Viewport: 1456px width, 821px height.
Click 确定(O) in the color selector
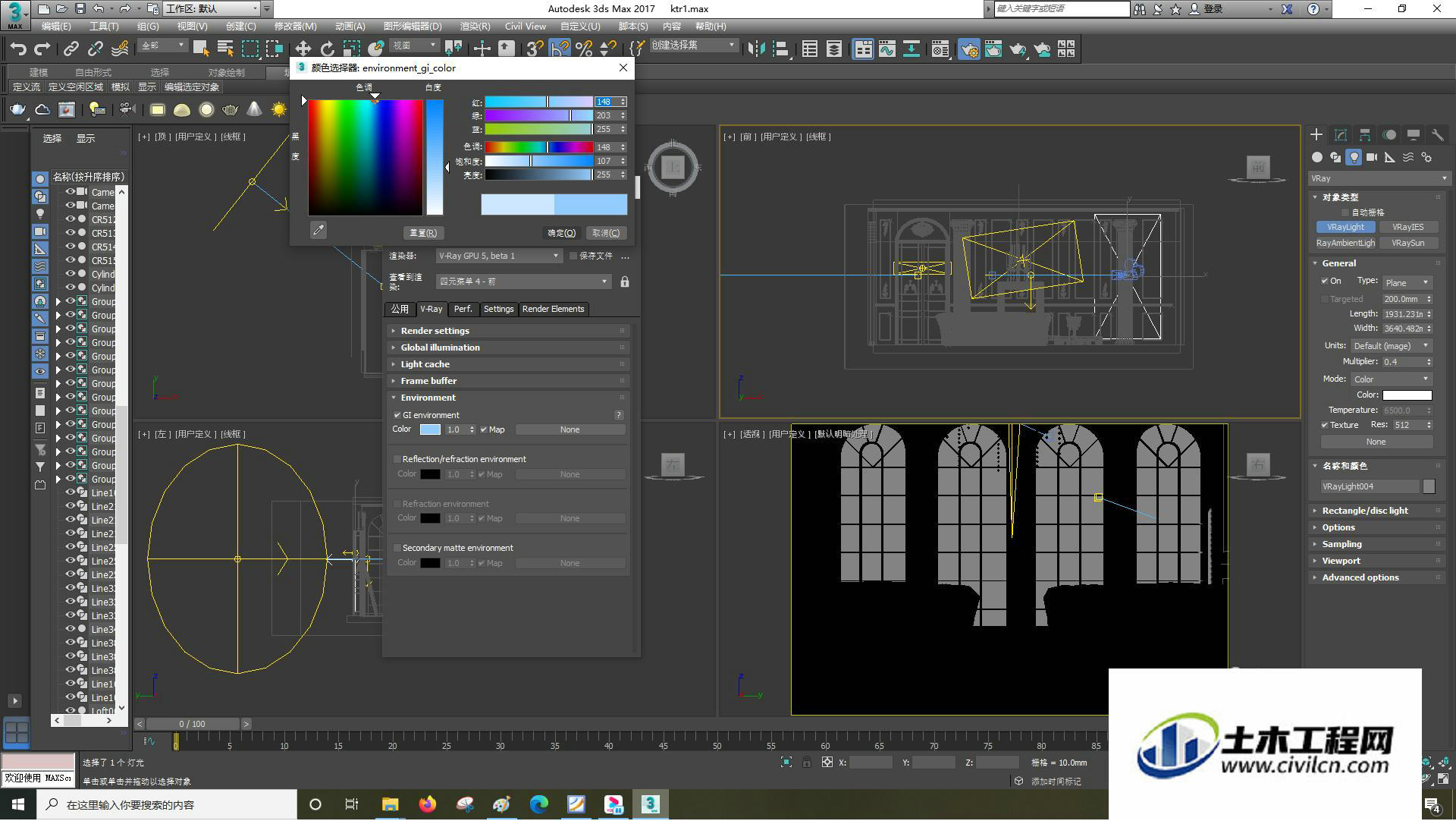pyautogui.click(x=562, y=233)
